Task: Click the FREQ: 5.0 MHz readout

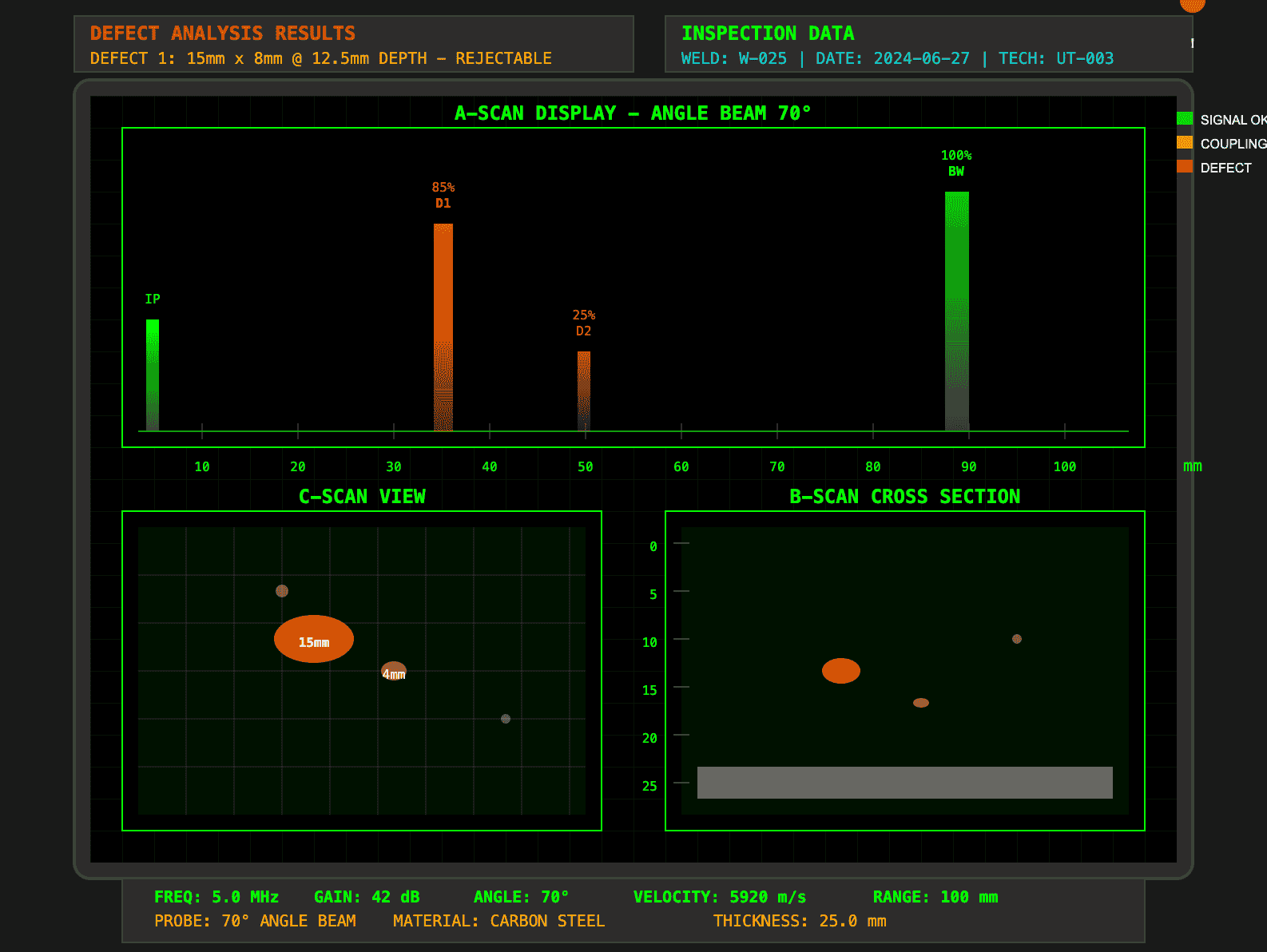Action: [216, 897]
